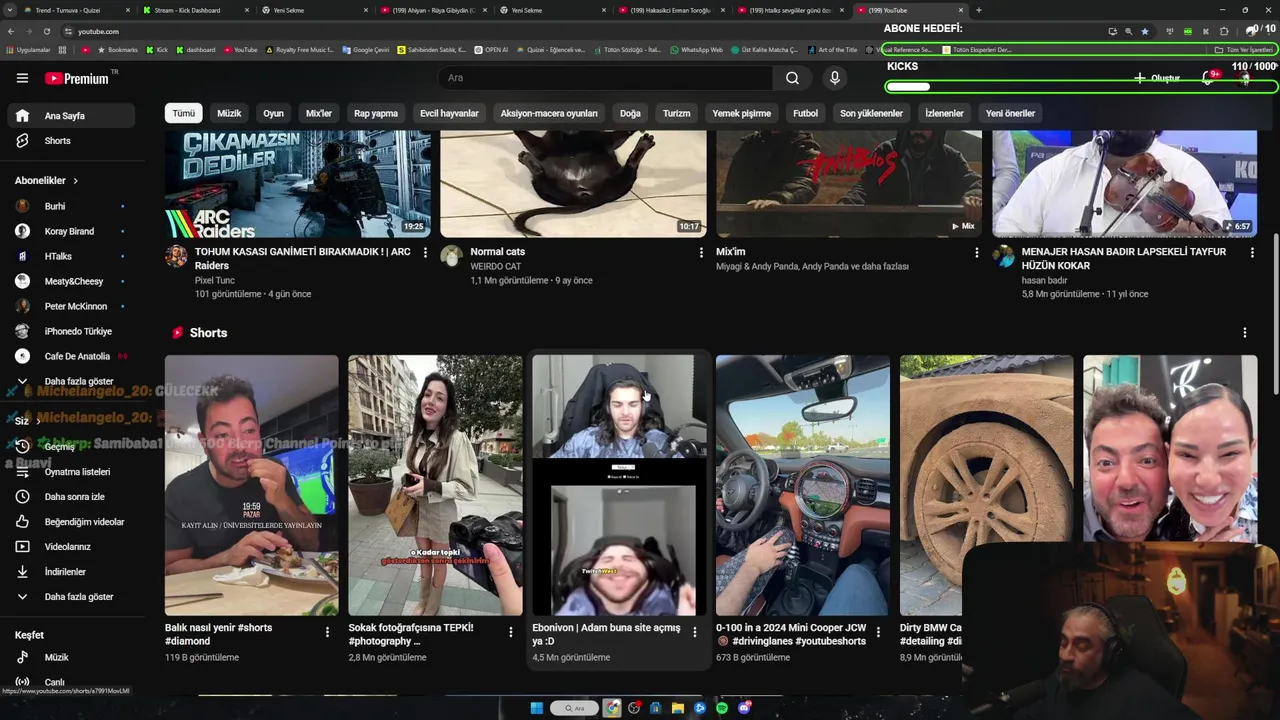The width and height of the screenshot is (1280, 720).
Task: Click NORMAL cats video title
Action: coord(497,252)
